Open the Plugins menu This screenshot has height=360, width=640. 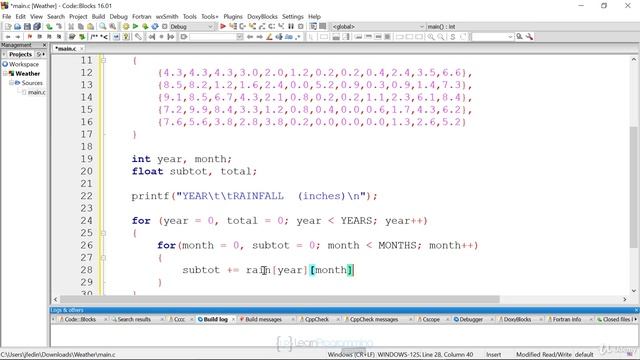233,16
